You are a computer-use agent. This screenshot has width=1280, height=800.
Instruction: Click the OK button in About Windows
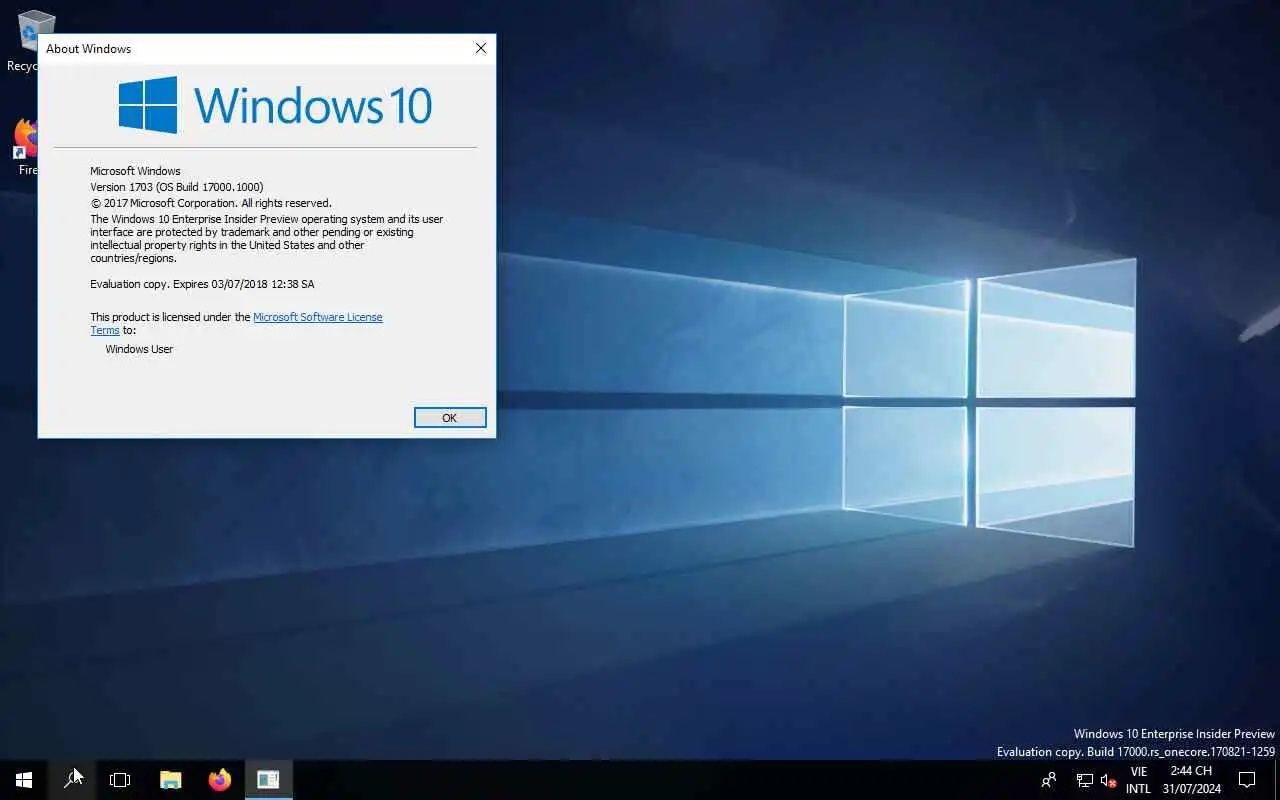(x=450, y=418)
